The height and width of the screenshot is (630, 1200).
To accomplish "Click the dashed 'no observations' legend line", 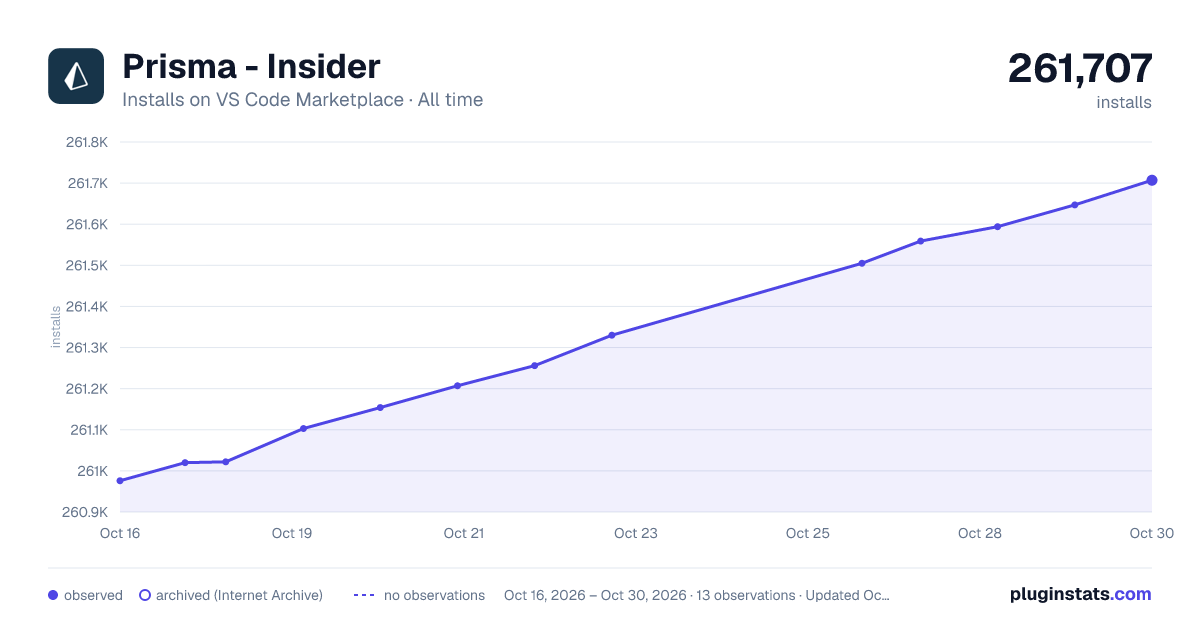I will [x=364, y=595].
